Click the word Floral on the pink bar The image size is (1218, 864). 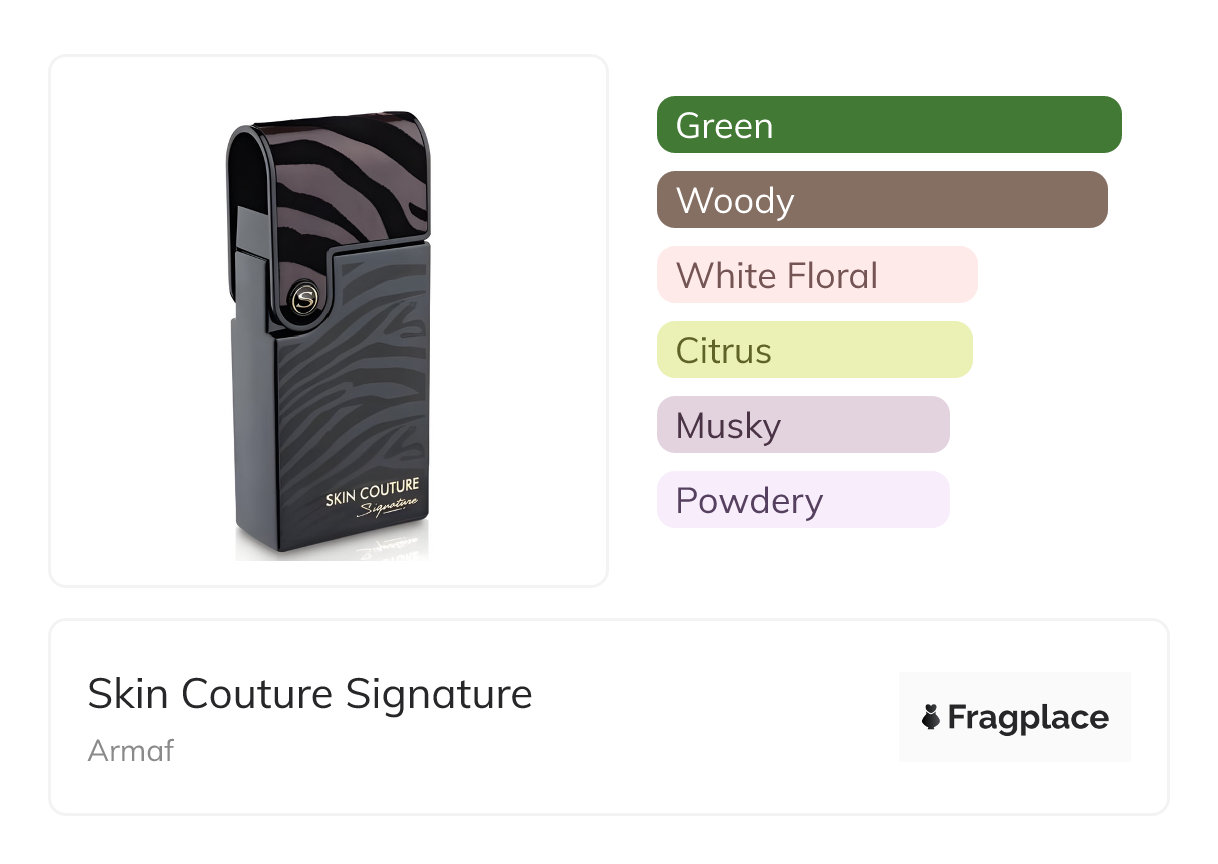[831, 275]
